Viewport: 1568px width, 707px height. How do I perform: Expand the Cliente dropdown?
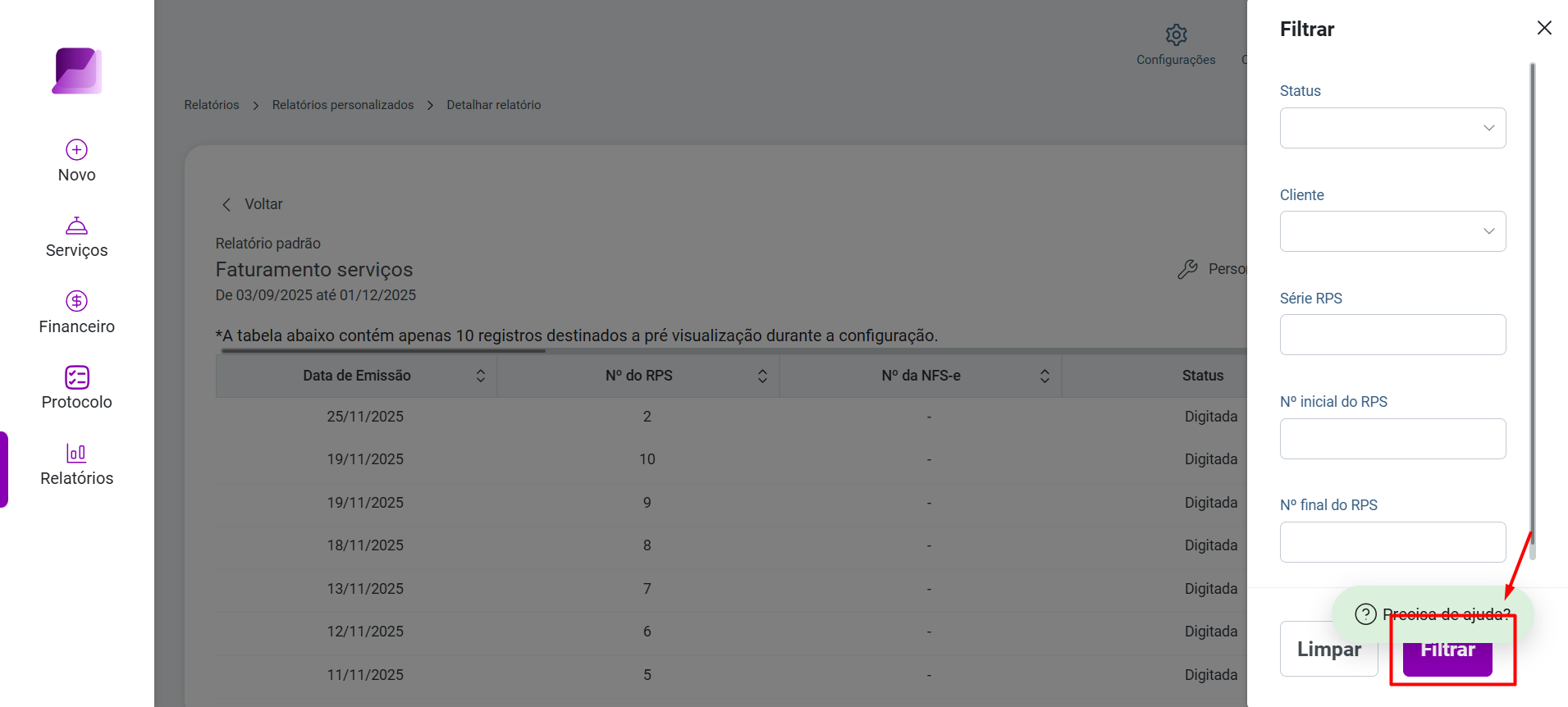coord(1392,231)
